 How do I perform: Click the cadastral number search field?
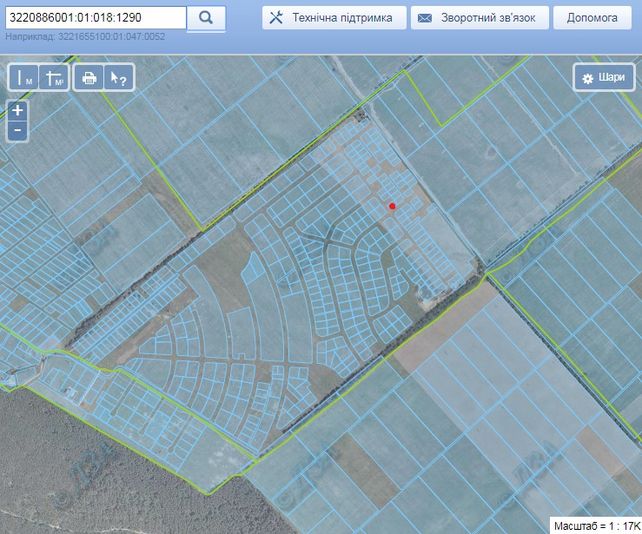(x=96, y=18)
